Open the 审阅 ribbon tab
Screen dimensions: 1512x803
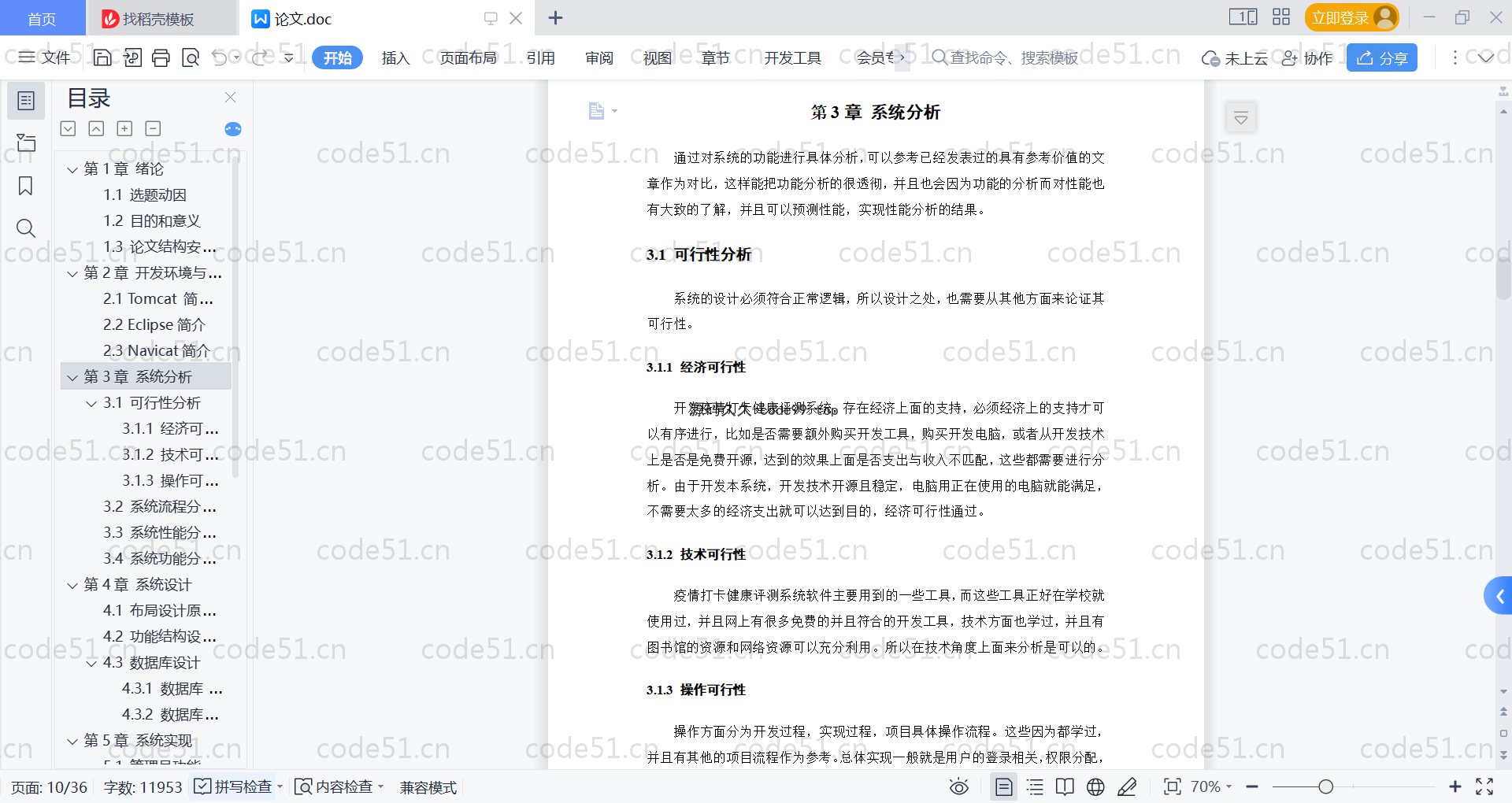click(x=599, y=57)
